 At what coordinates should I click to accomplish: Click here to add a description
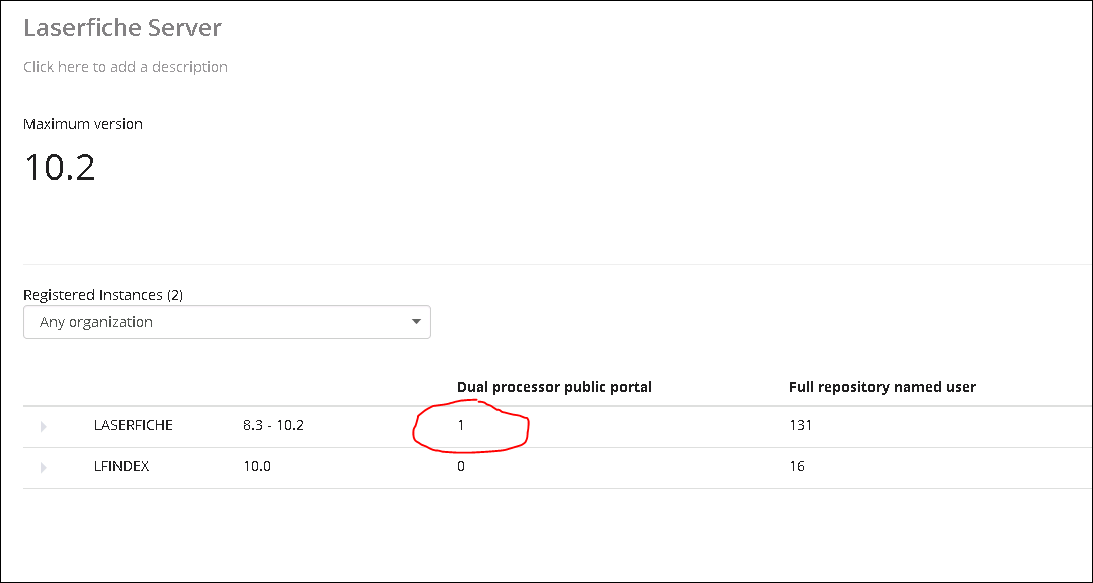coord(125,67)
